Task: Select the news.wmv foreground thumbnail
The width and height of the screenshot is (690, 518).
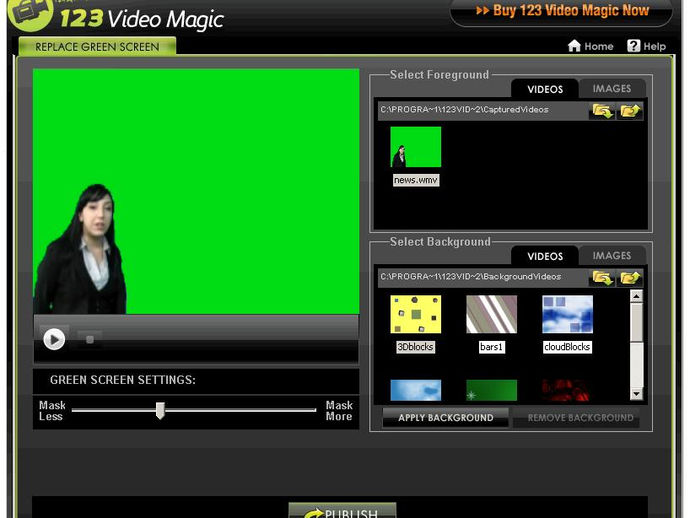Action: (x=415, y=147)
